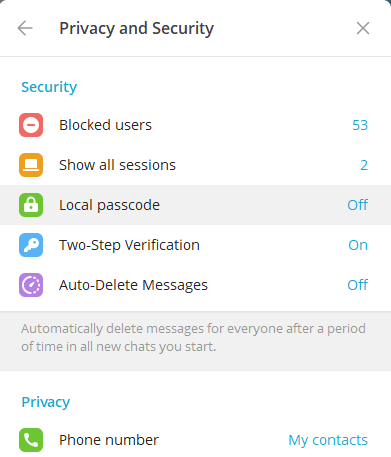This screenshot has height=457, width=391.
Task: Go back with the left arrow
Action: click(x=25, y=28)
